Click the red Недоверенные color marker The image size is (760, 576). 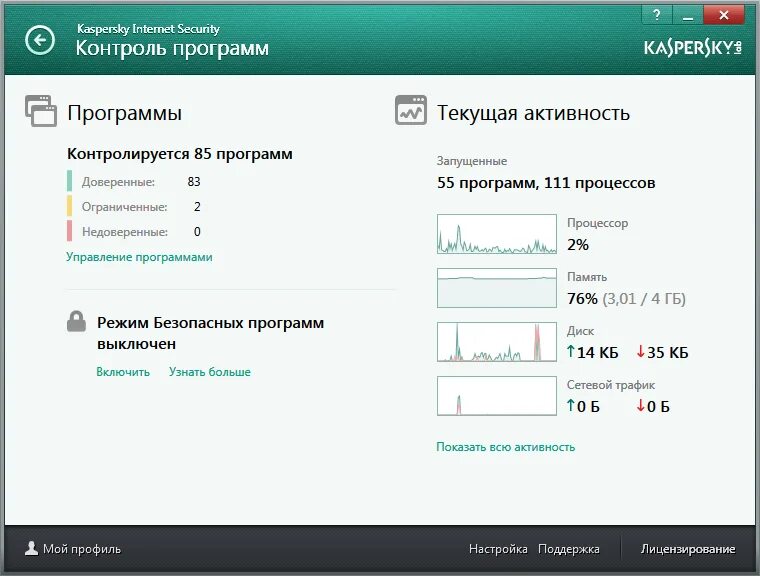coord(69,231)
